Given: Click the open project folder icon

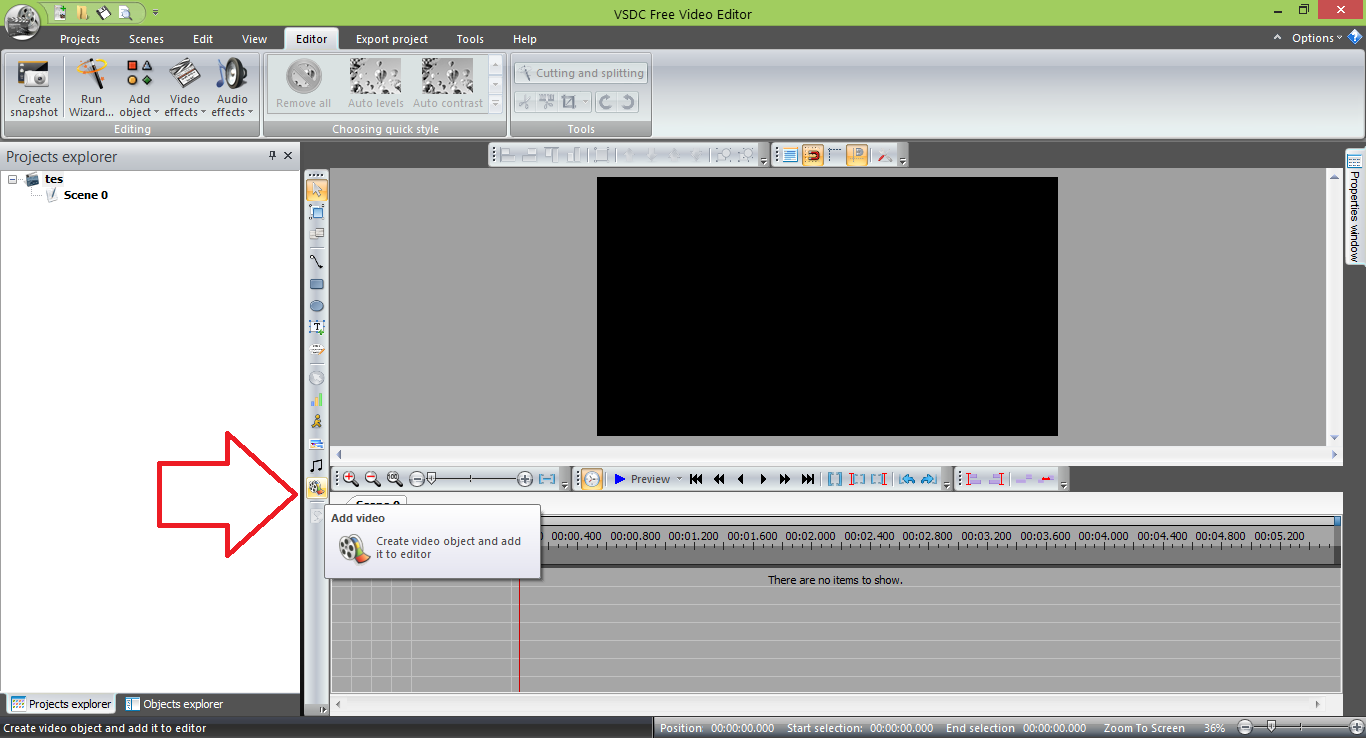Looking at the screenshot, I should 82,13.
